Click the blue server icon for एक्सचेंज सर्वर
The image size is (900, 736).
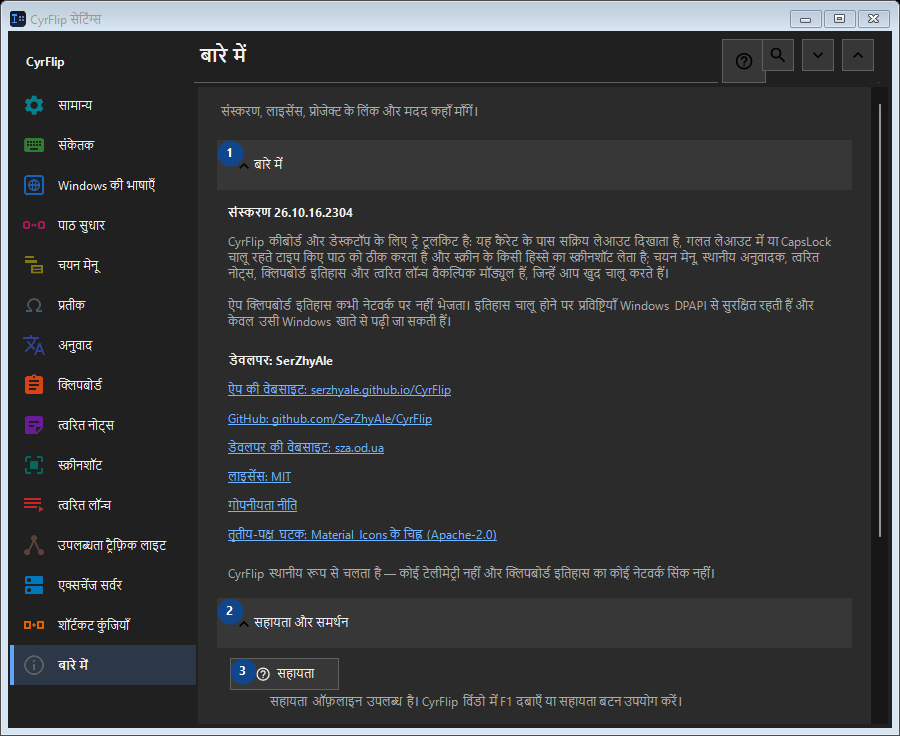coord(34,585)
